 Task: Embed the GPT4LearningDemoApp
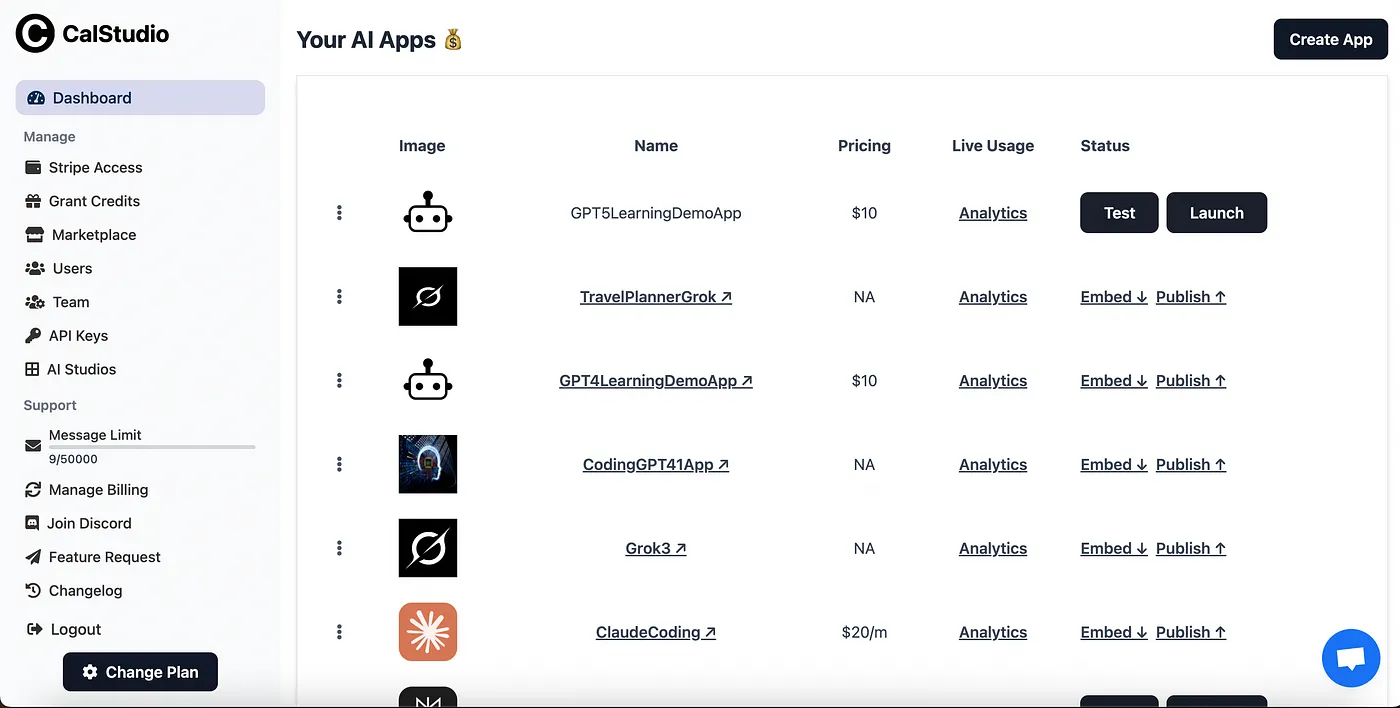1112,380
